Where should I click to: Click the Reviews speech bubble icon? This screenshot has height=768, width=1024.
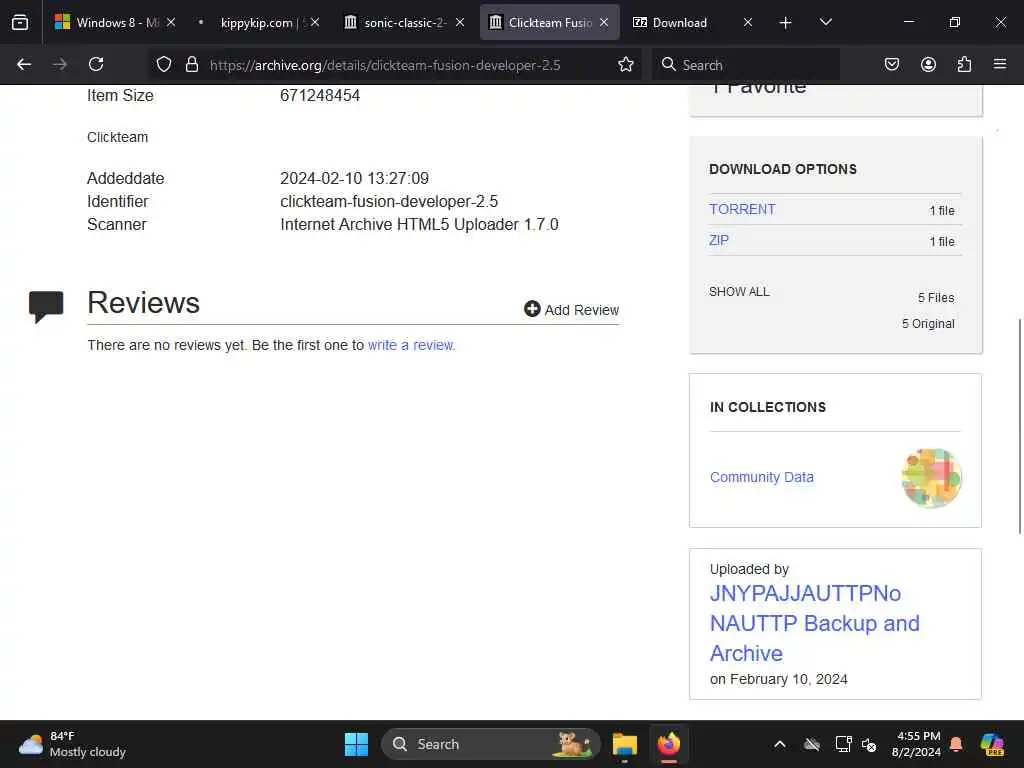click(x=46, y=306)
